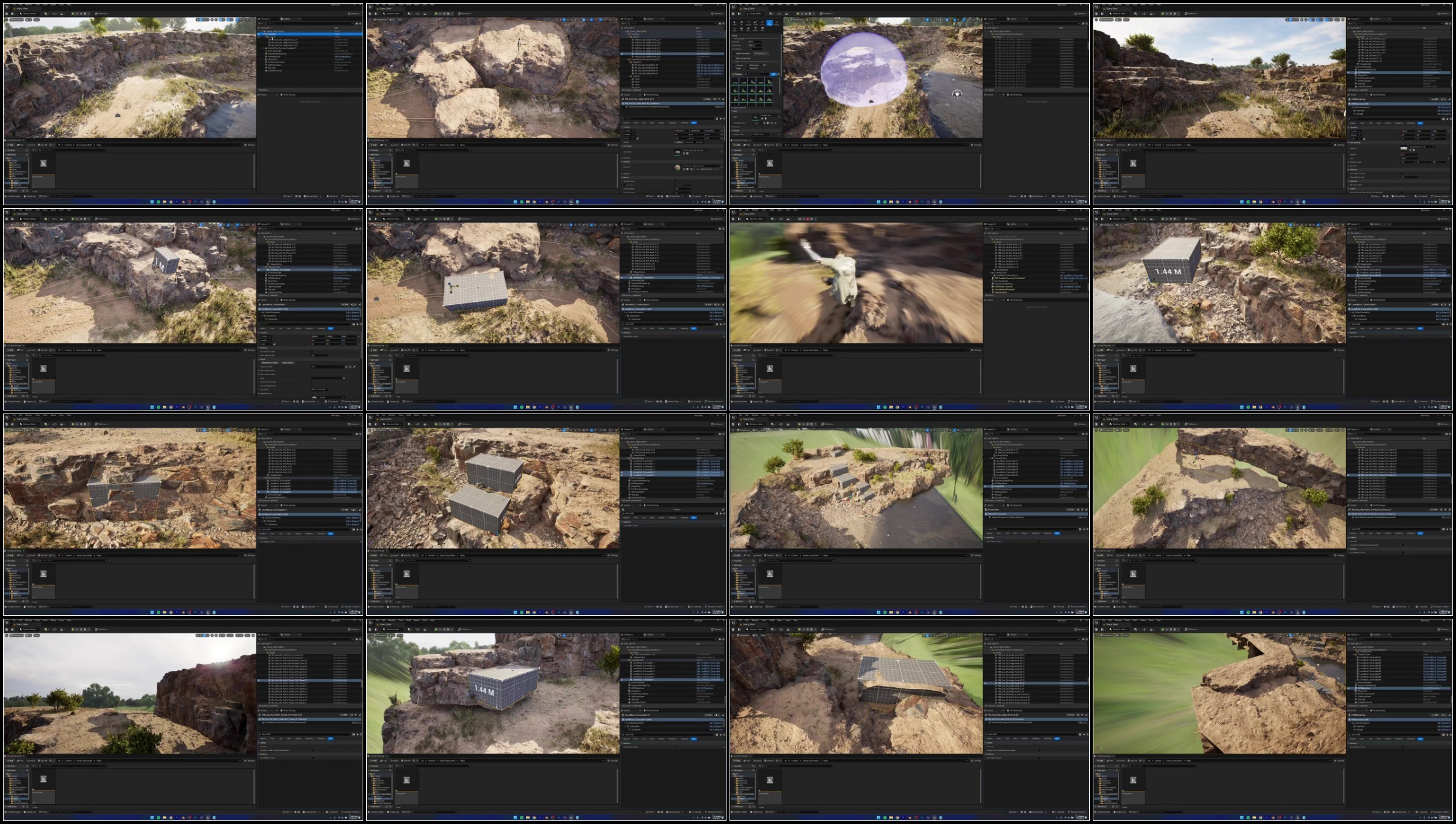The image size is (1456, 824).
Task: Open Windows Start in the blurred-character screenshot
Action: pyautogui.click(x=878, y=407)
